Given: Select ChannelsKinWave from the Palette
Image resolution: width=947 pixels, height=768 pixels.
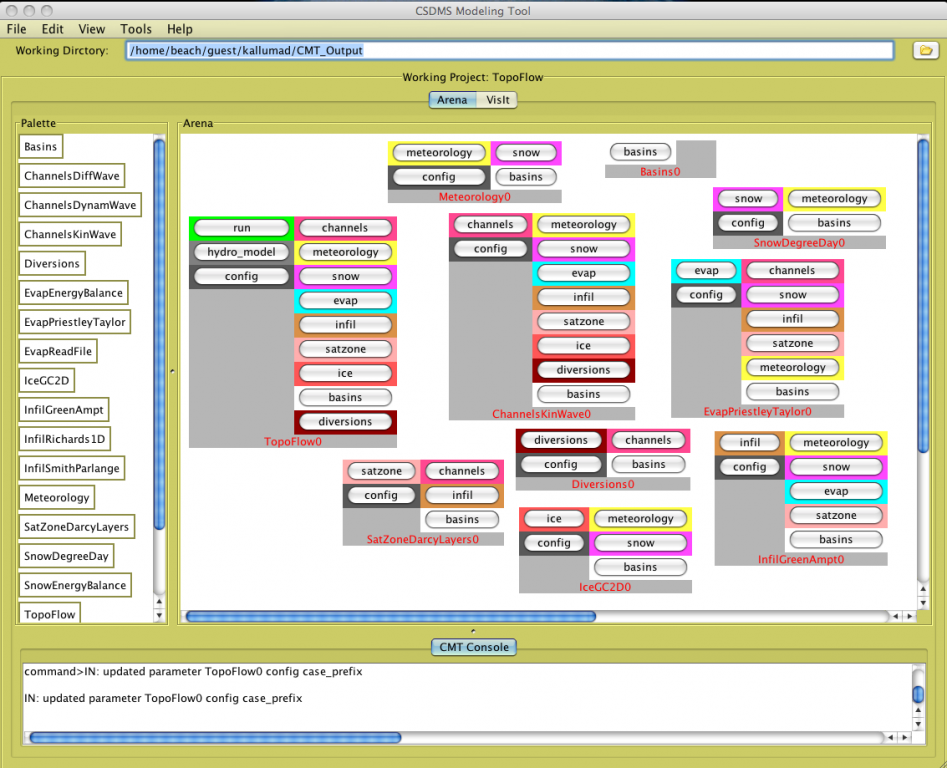Looking at the screenshot, I should [70, 235].
